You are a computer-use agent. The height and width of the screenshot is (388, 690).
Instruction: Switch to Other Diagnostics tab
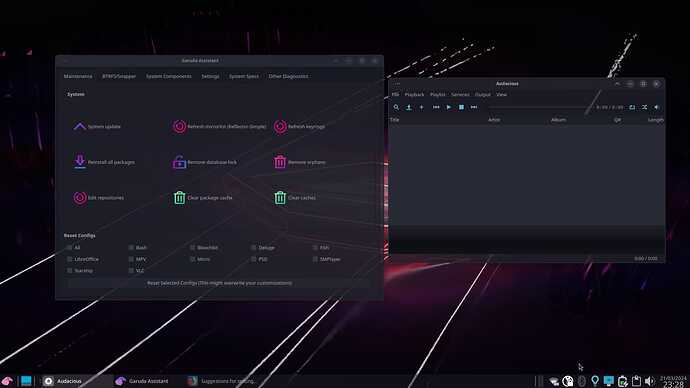tap(288, 76)
